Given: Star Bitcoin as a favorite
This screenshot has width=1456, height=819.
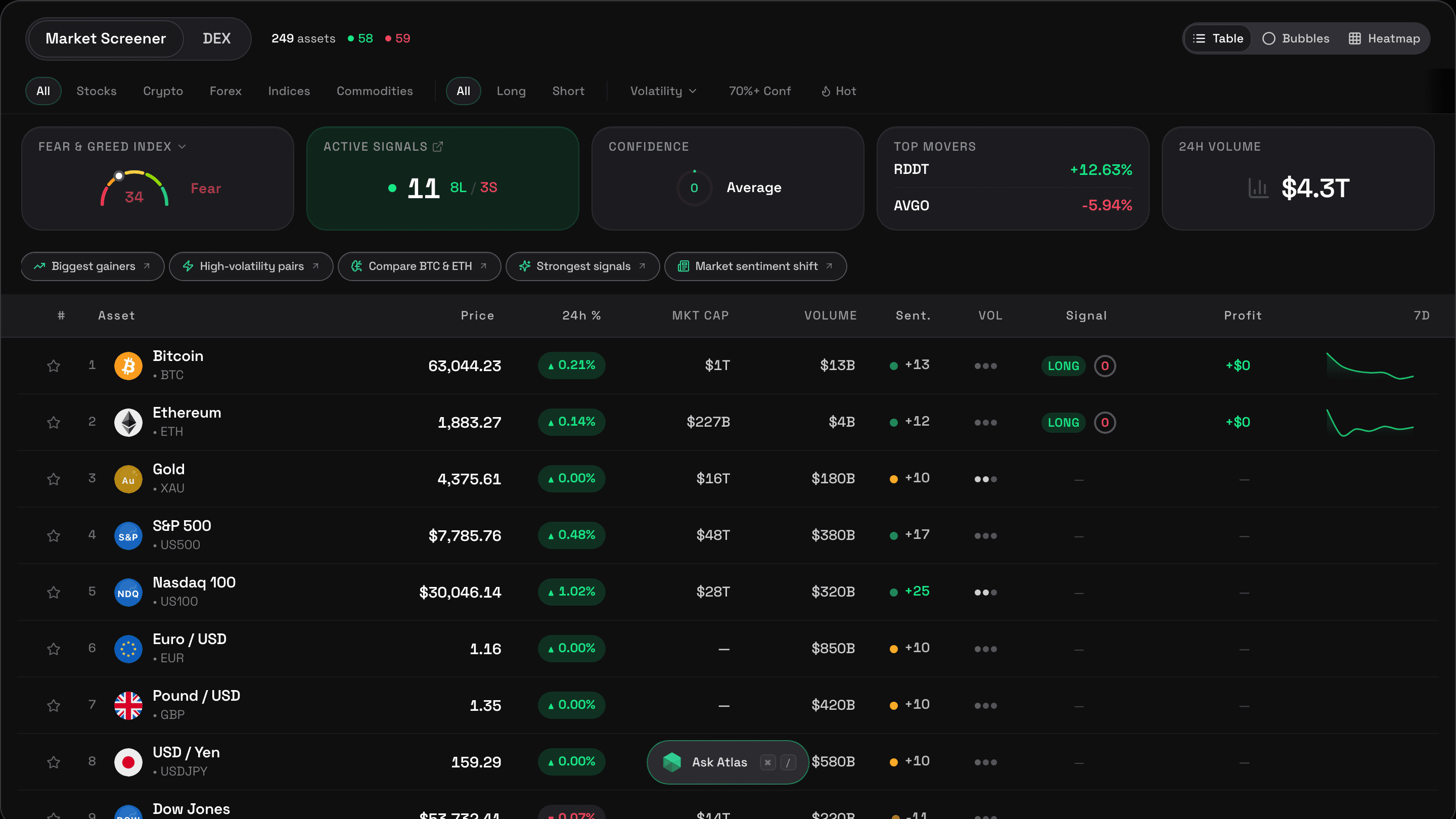Looking at the screenshot, I should click(x=54, y=366).
